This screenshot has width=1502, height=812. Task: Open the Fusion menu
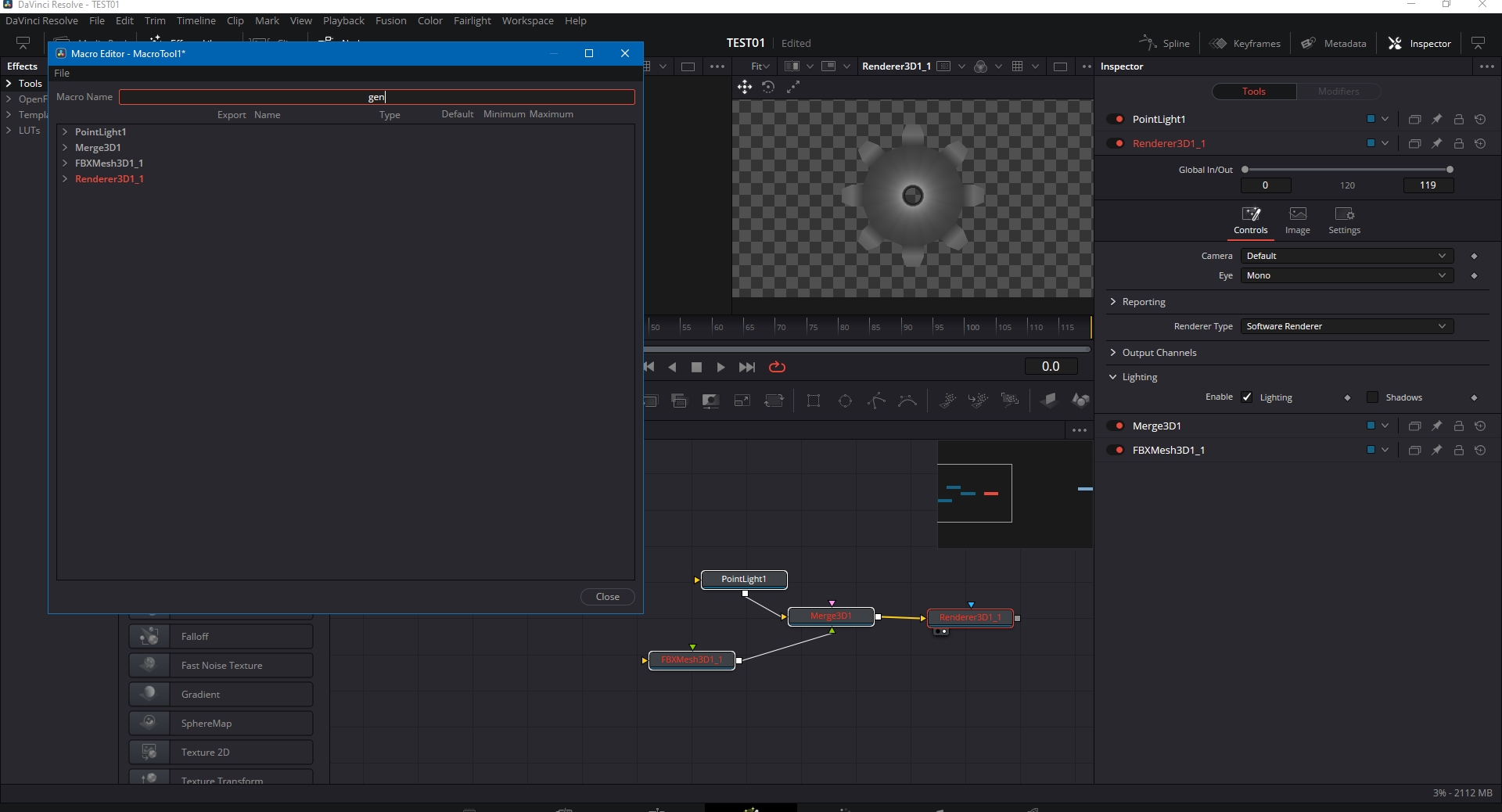(390, 21)
